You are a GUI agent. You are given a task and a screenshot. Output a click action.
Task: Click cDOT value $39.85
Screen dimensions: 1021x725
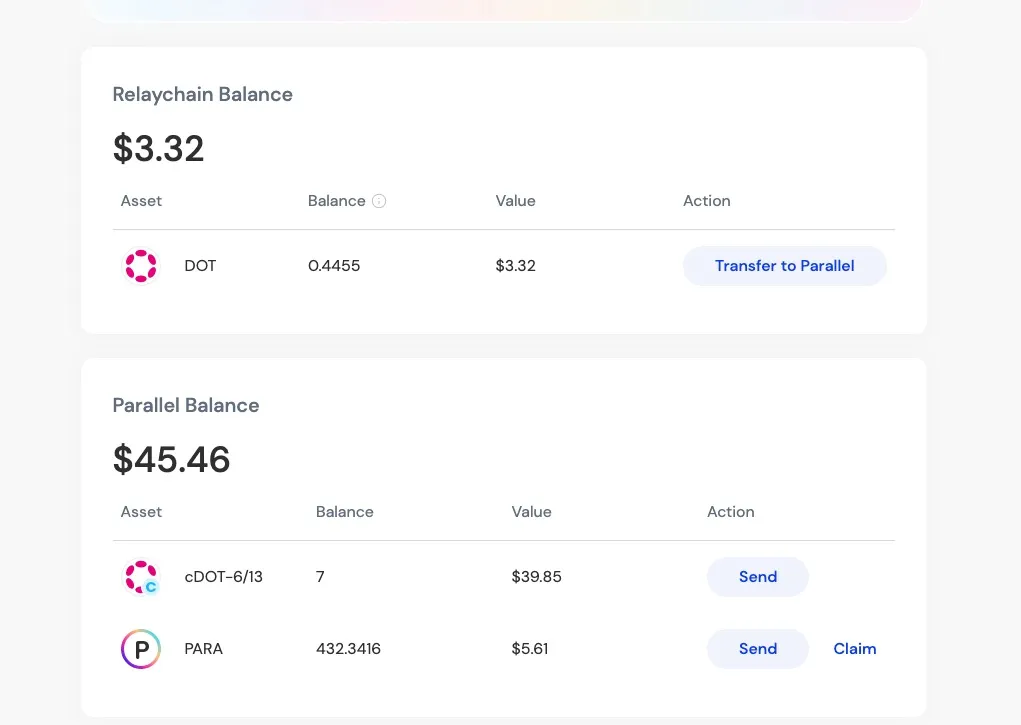[x=537, y=577]
